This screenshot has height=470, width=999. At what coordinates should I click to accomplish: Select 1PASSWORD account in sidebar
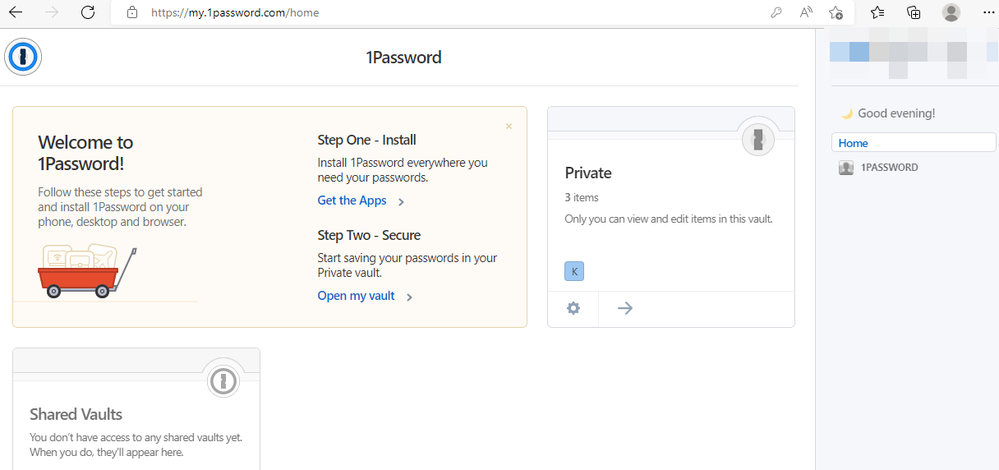[x=888, y=168]
